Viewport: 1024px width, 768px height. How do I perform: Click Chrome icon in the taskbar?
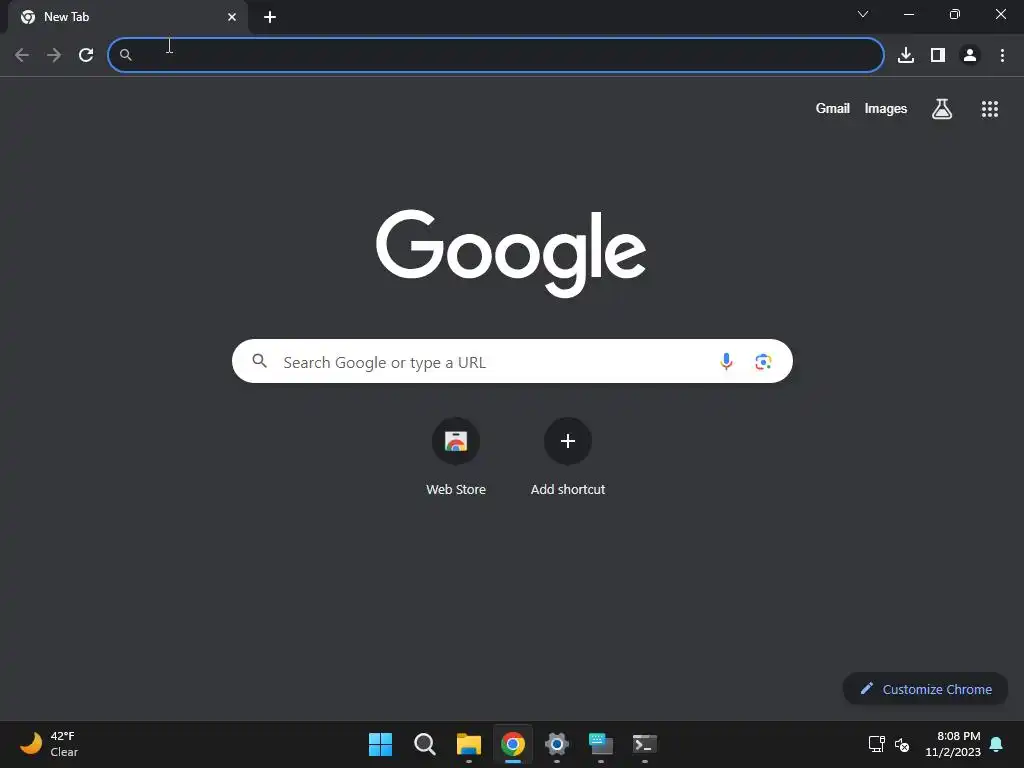pyautogui.click(x=513, y=744)
